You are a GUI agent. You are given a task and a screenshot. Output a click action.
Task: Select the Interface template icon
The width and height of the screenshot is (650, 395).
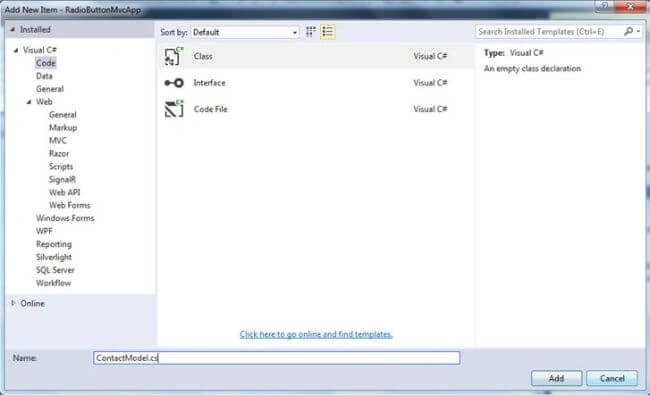pyautogui.click(x=174, y=83)
